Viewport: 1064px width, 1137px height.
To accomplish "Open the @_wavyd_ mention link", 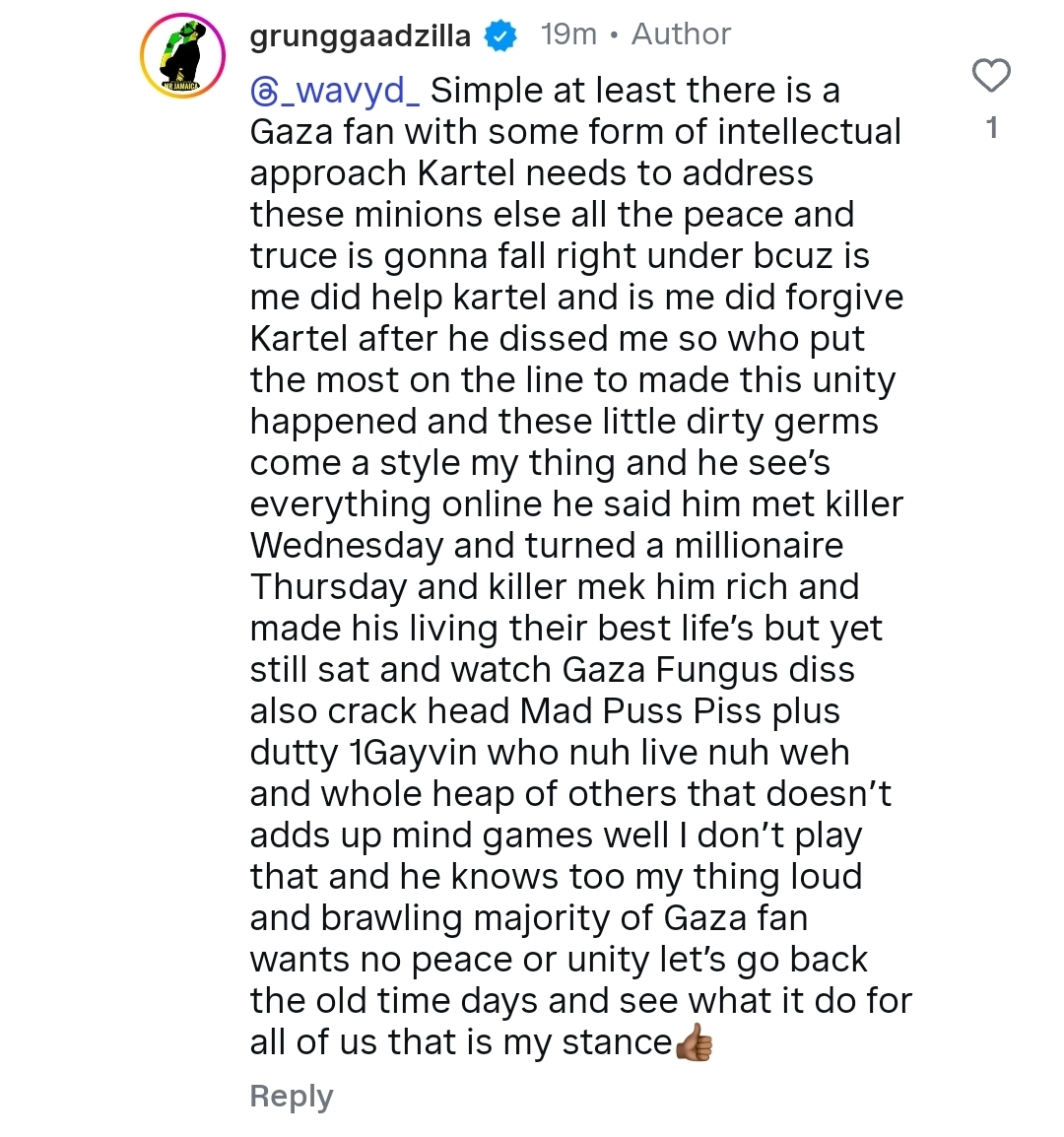I will [x=336, y=91].
